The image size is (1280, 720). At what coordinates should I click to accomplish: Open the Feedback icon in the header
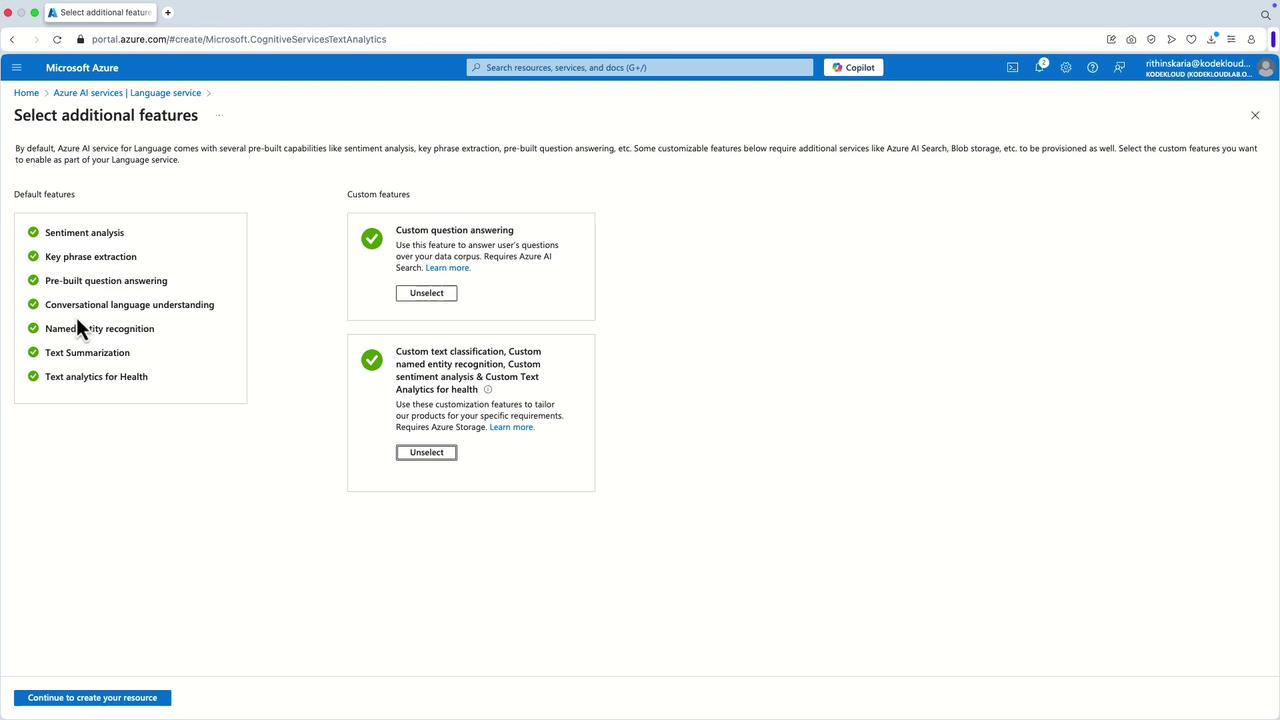1119,67
